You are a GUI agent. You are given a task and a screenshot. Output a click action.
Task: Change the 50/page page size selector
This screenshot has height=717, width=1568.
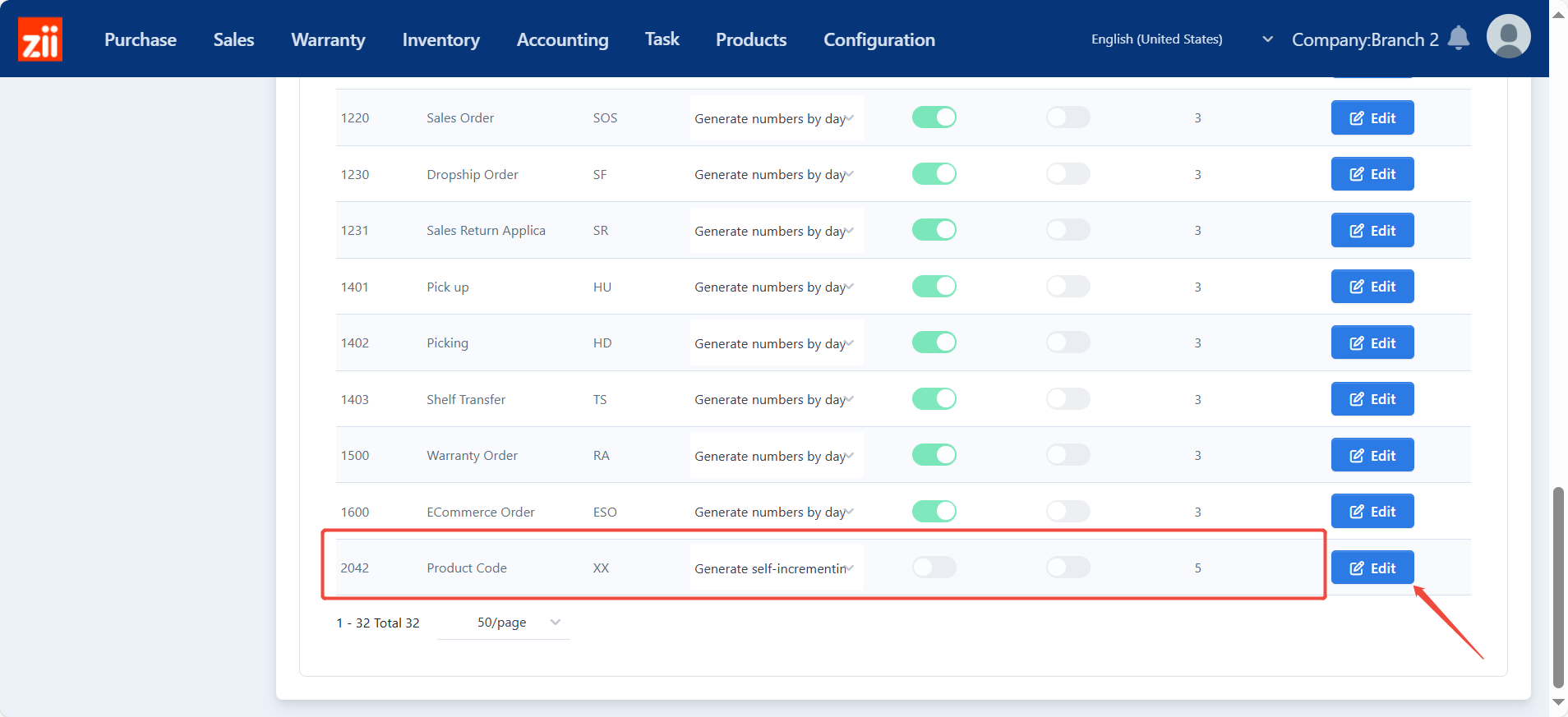pyautogui.click(x=503, y=623)
